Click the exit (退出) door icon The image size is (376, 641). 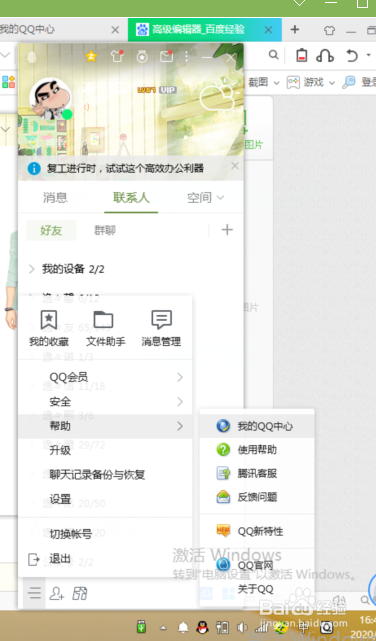coord(34,559)
